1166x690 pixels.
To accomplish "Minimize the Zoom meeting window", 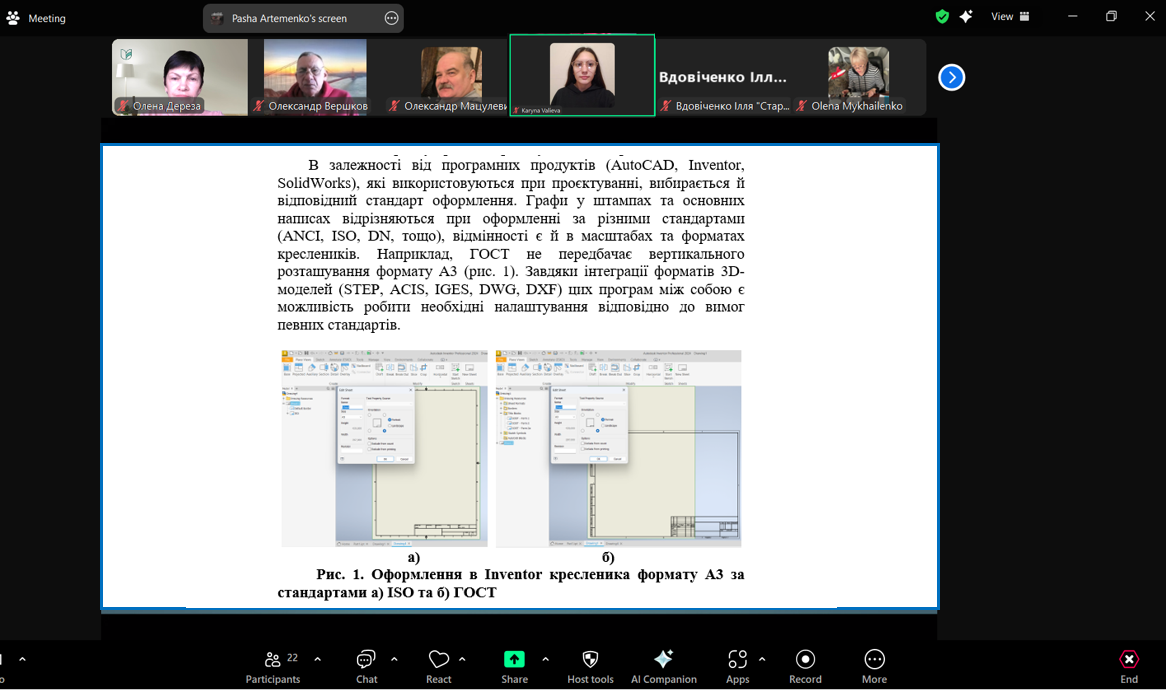I will tap(1072, 16).
